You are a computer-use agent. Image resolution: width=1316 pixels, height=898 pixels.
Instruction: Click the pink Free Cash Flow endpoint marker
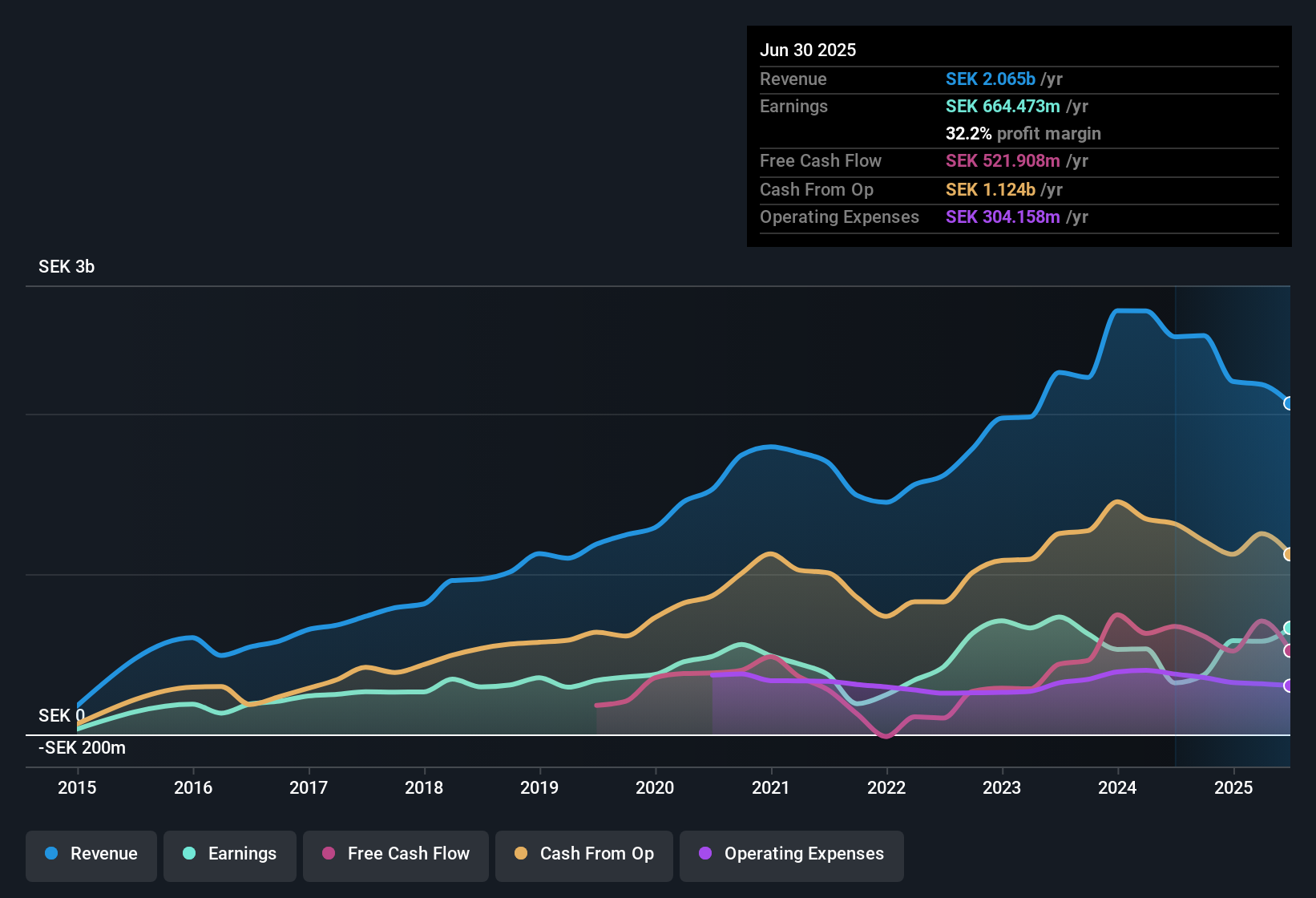point(1288,651)
